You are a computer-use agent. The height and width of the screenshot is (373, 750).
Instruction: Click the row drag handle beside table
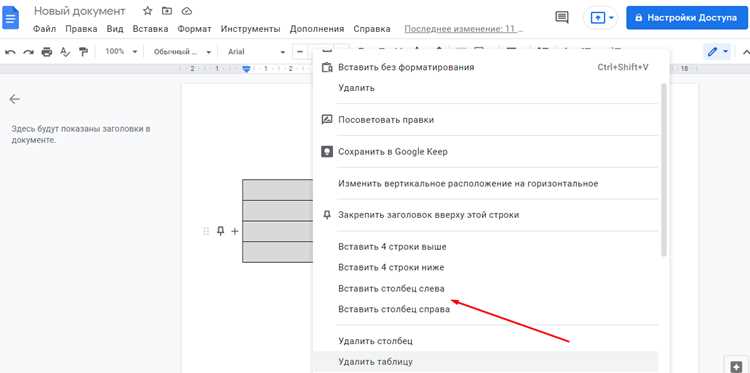206,231
